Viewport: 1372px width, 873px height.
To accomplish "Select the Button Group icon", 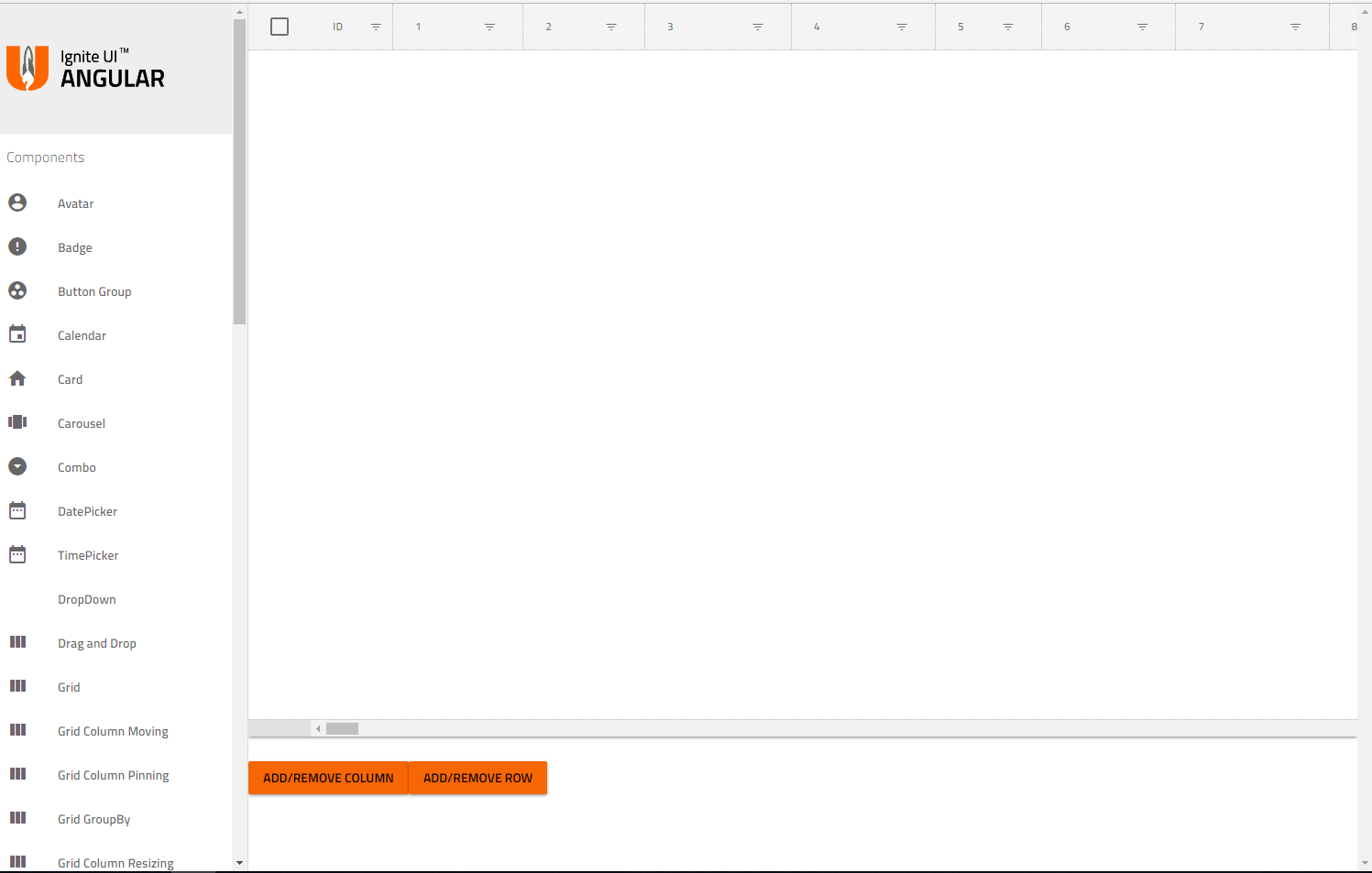I will [x=17, y=290].
